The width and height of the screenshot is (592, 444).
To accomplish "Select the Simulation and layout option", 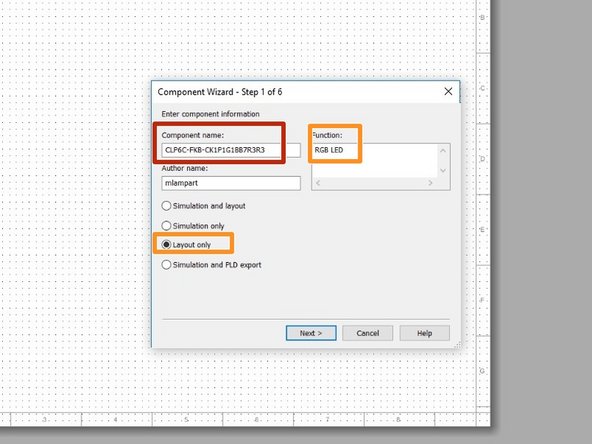I will point(204,206).
